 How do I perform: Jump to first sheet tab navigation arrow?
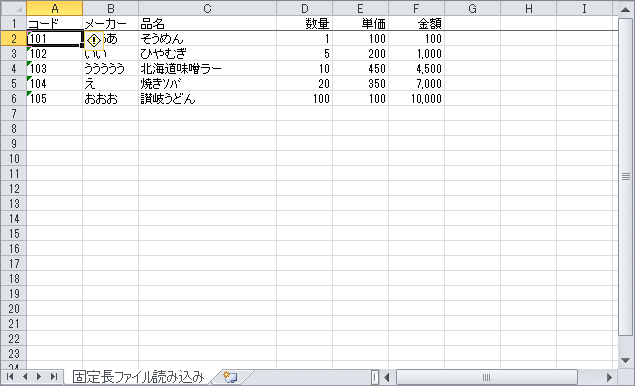click(10, 377)
